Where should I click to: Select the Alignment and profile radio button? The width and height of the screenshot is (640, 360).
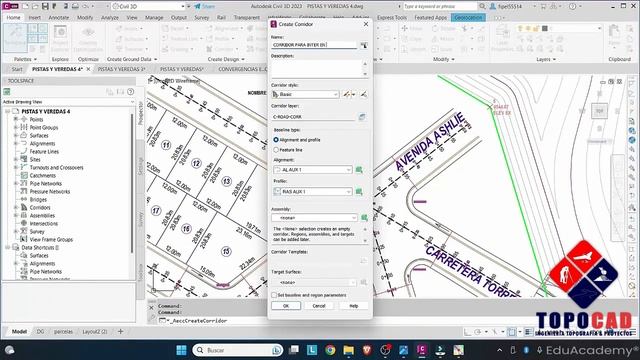pyautogui.click(x=276, y=140)
